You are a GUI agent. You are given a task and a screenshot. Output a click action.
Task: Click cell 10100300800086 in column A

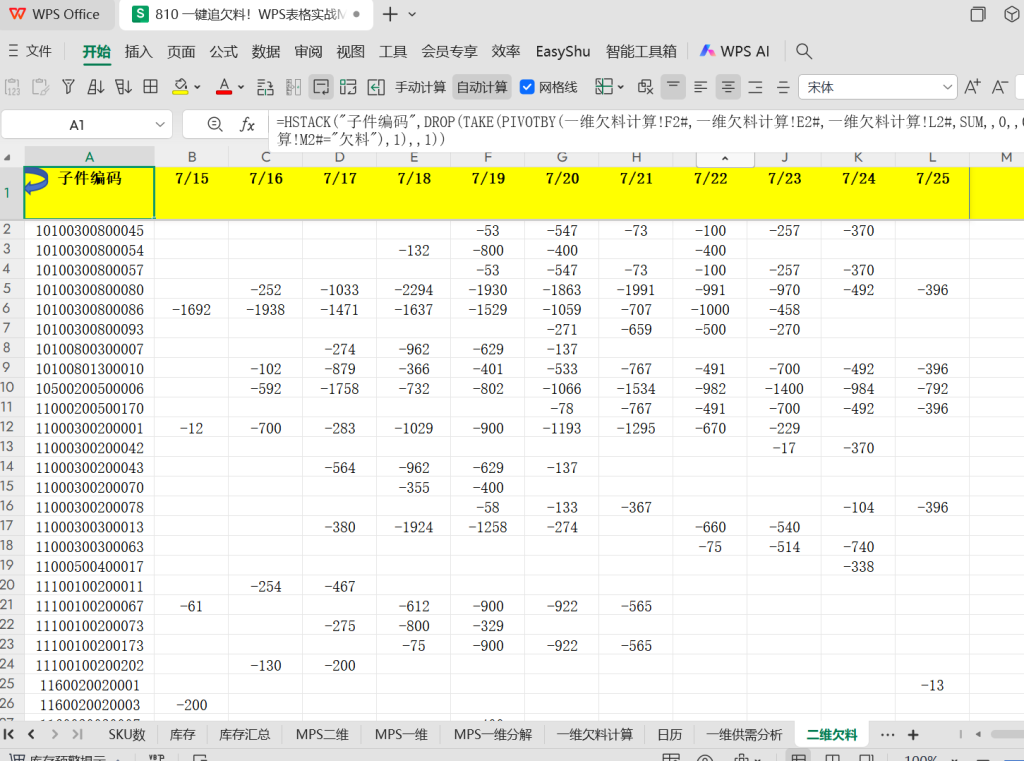tap(89, 310)
